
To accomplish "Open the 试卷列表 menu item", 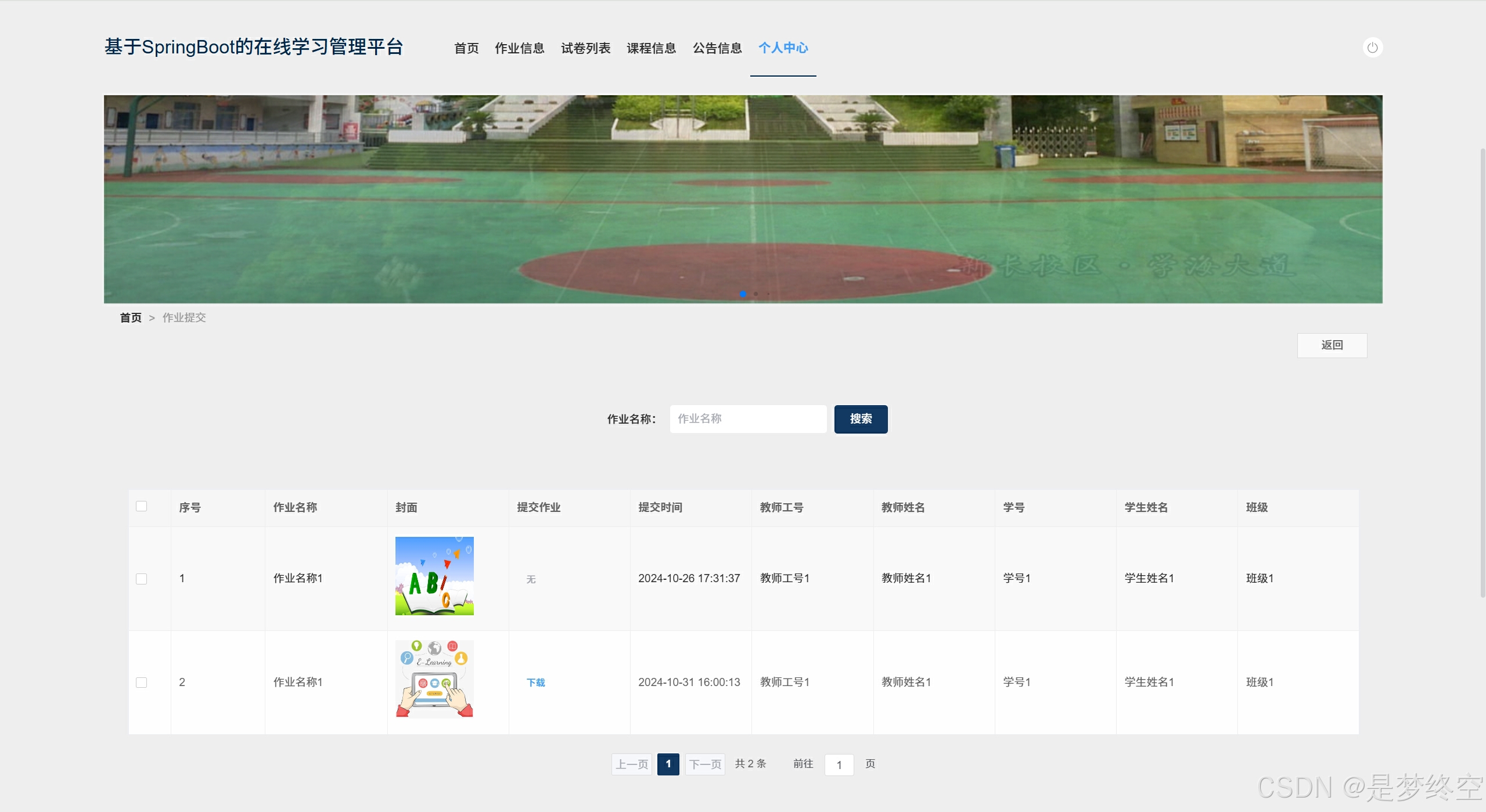I will [585, 48].
